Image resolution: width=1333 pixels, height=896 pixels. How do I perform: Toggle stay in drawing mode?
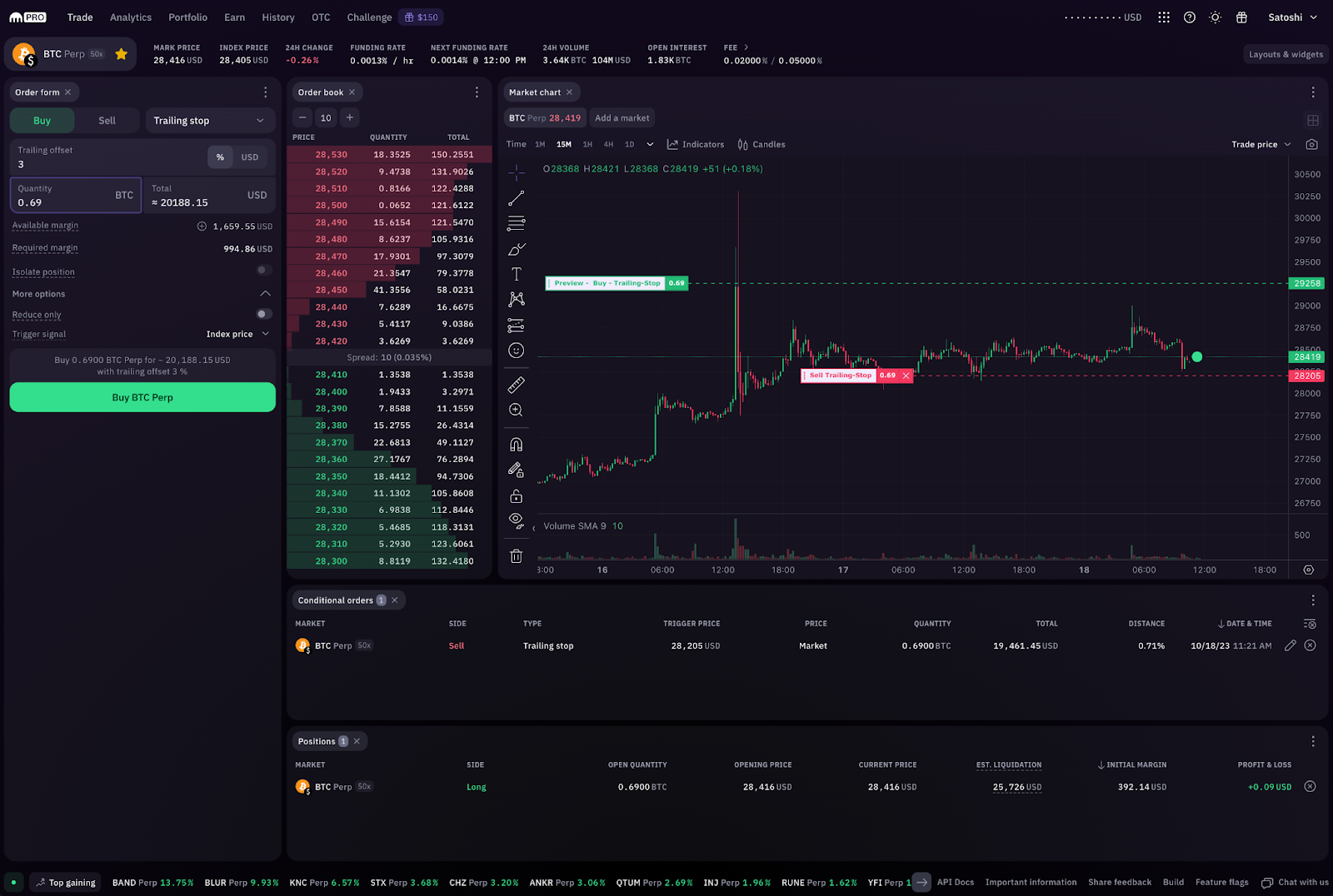pyautogui.click(x=517, y=470)
